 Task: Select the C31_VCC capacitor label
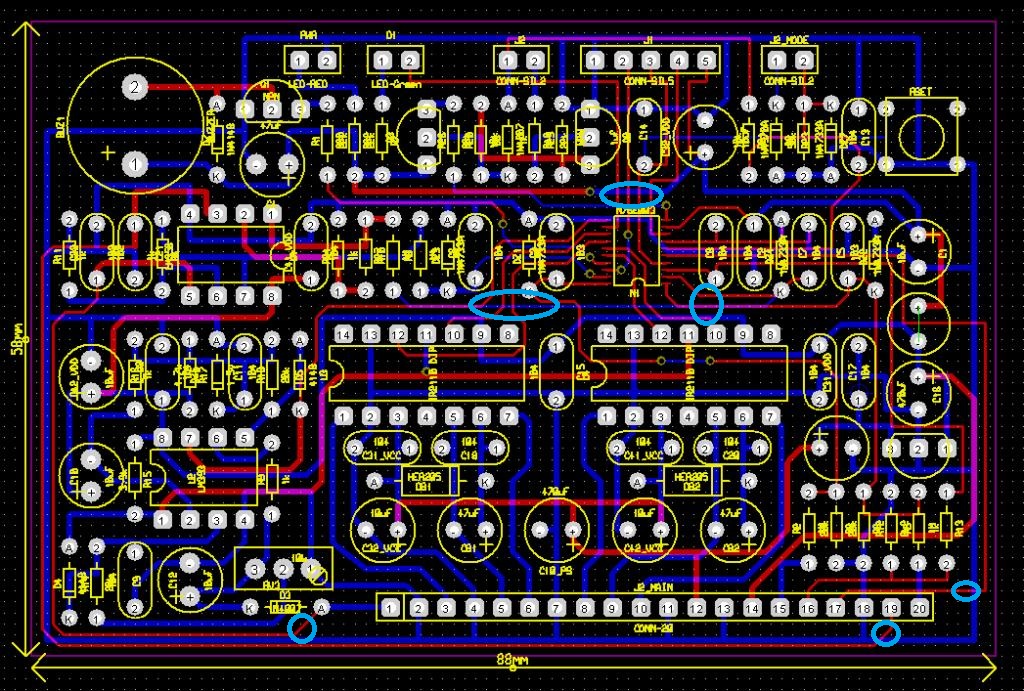[x=381, y=455]
